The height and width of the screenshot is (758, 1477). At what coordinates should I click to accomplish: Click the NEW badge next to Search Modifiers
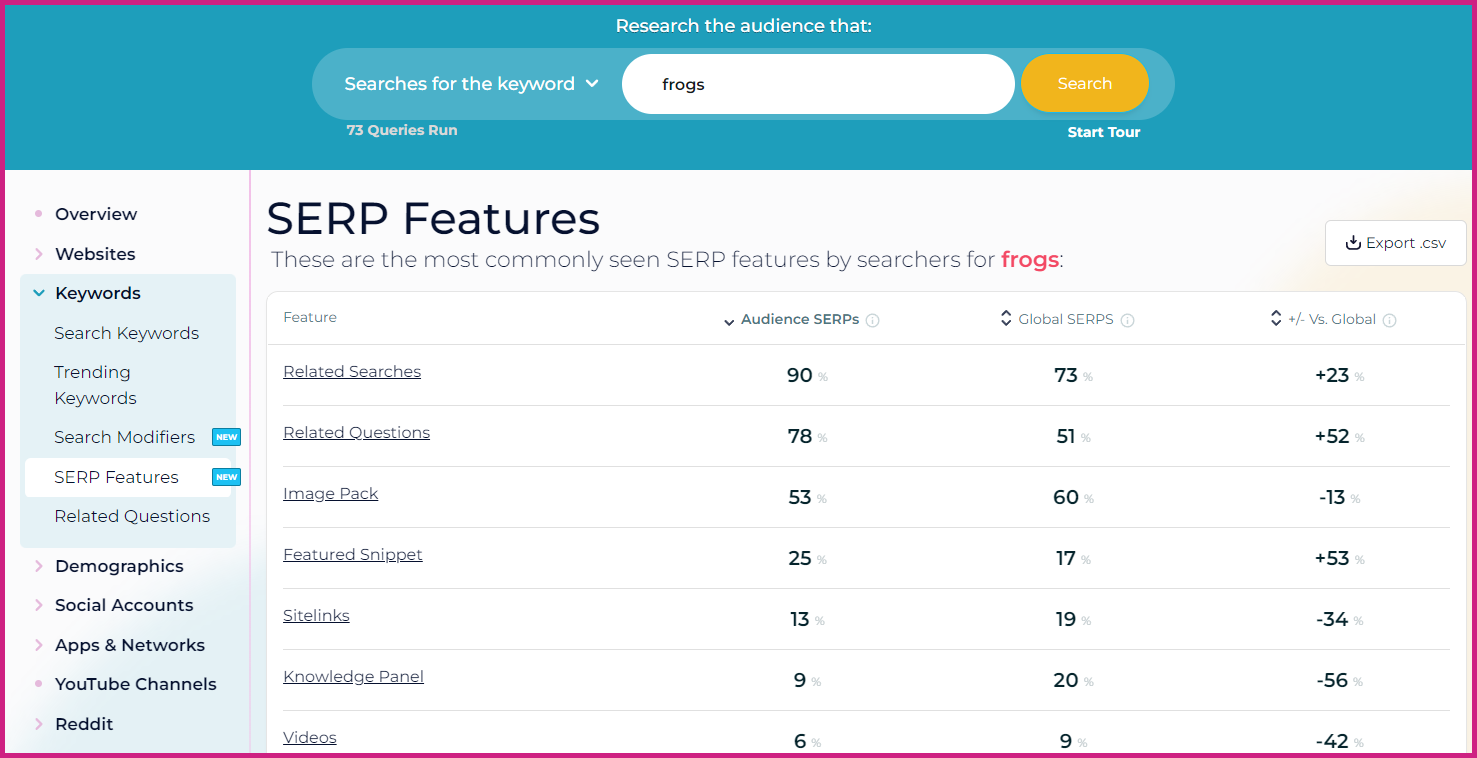pos(226,437)
